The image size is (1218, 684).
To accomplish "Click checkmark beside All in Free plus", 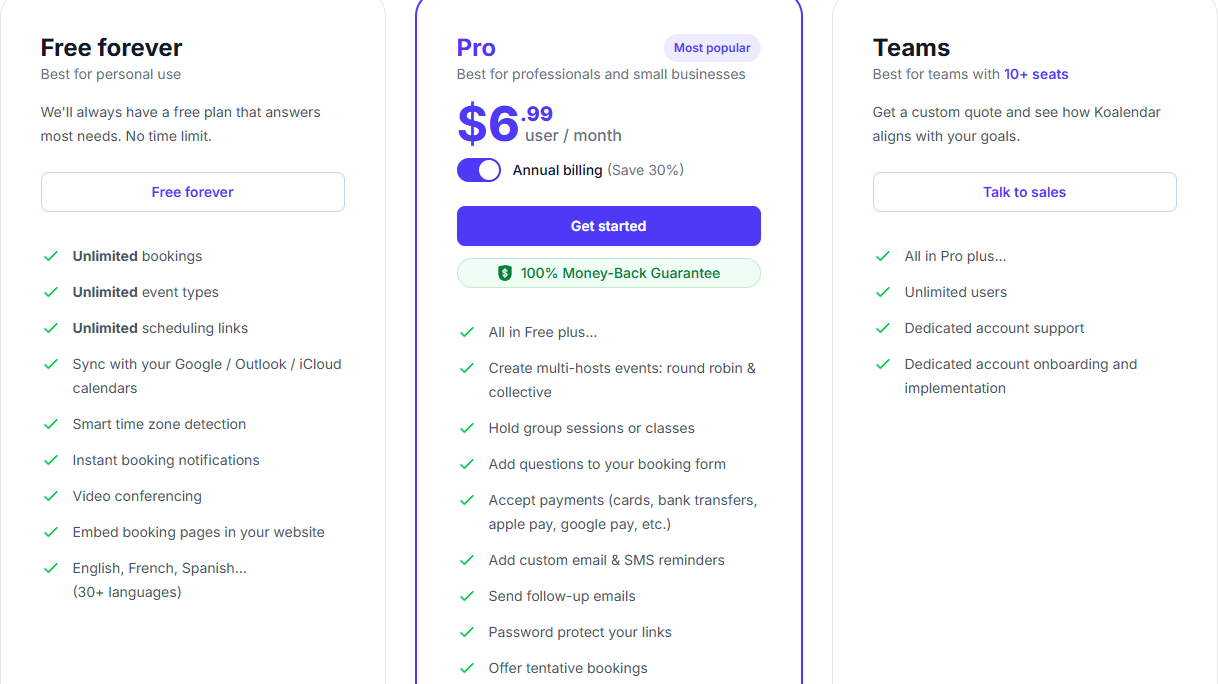I will click(467, 332).
